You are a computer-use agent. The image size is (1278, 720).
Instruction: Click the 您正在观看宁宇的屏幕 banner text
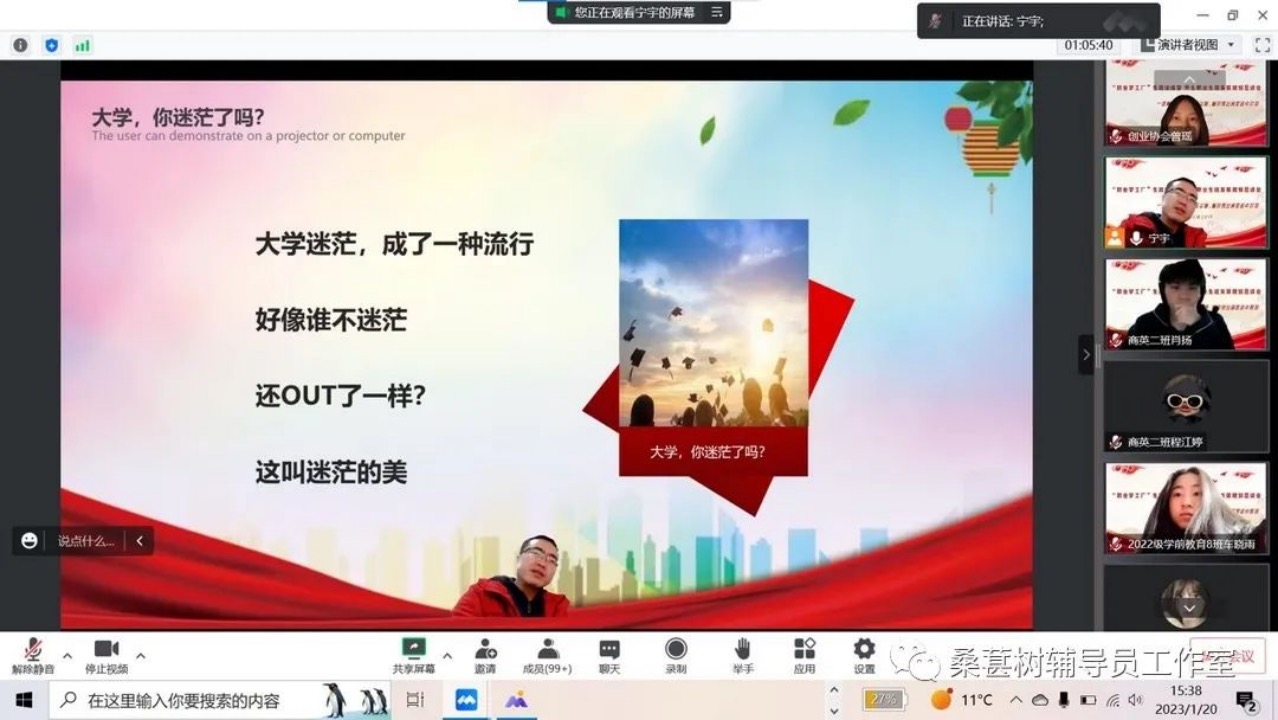coord(635,12)
